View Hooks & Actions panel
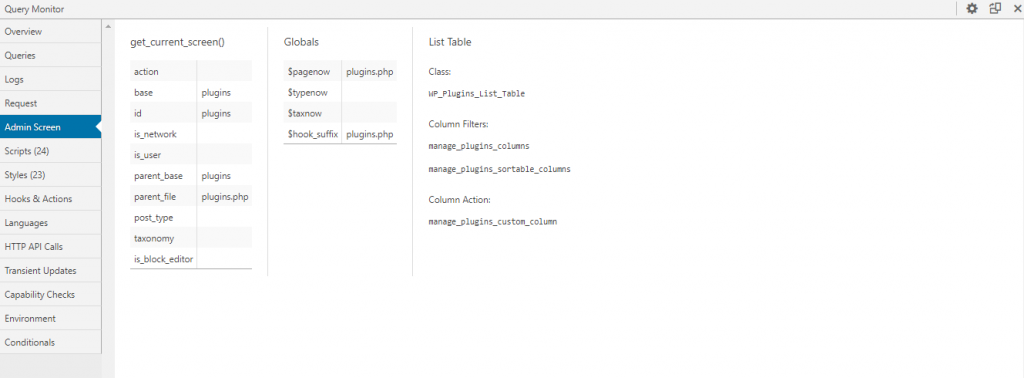The width and height of the screenshot is (1024, 378). point(51,198)
